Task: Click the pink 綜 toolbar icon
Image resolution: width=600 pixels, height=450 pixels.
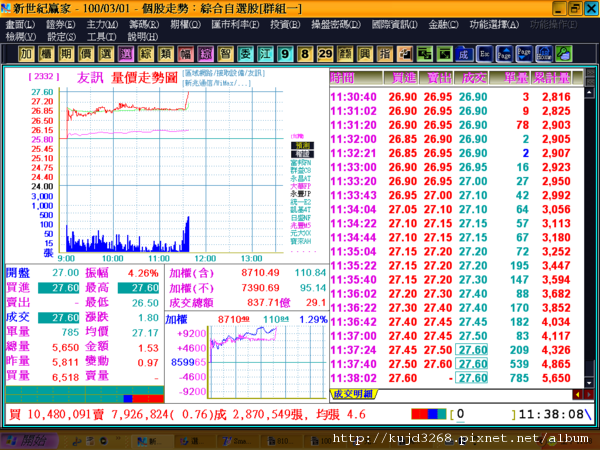Action: (x=205, y=54)
